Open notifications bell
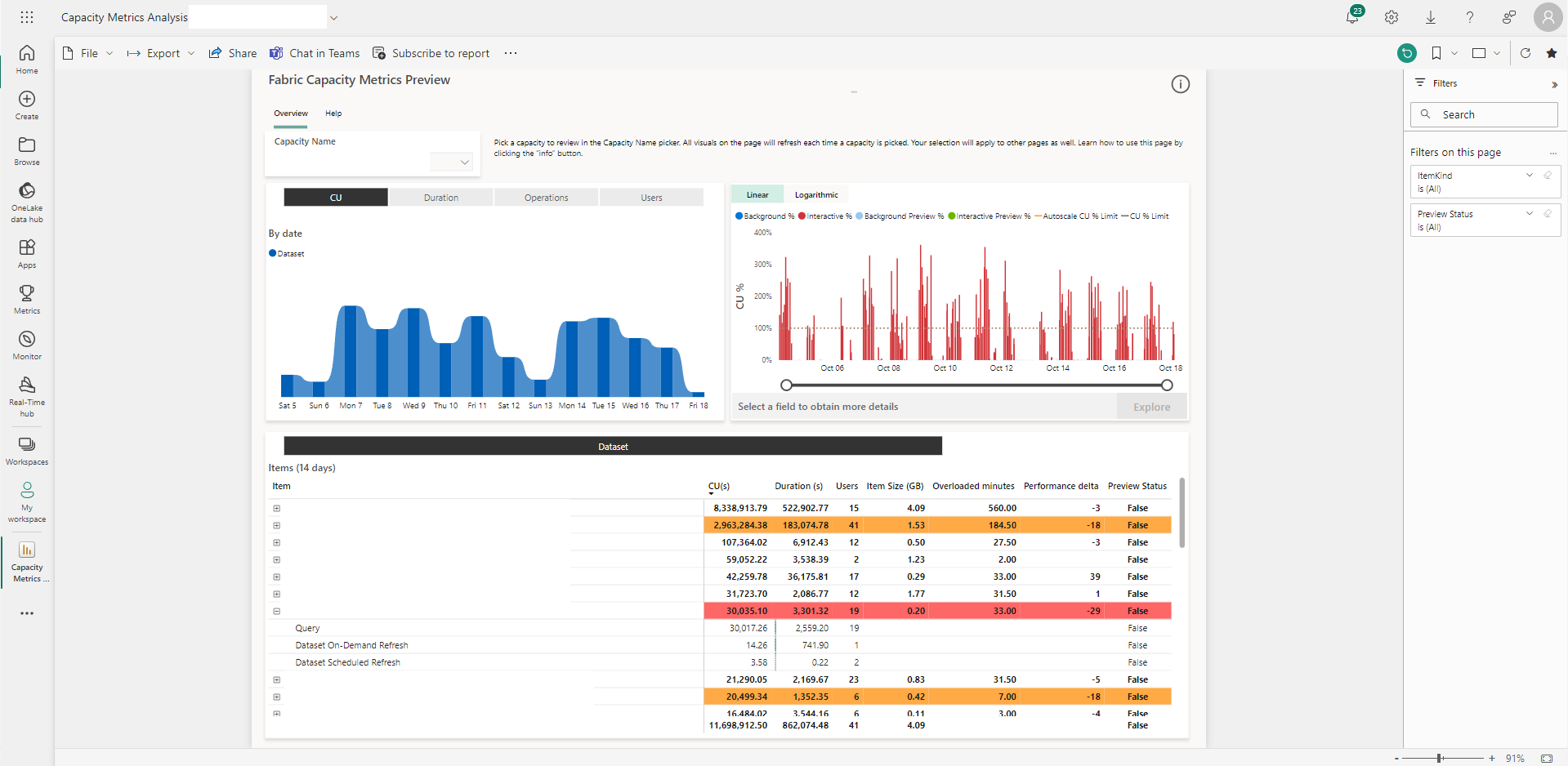The width and height of the screenshot is (1568, 766). click(x=1352, y=17)
